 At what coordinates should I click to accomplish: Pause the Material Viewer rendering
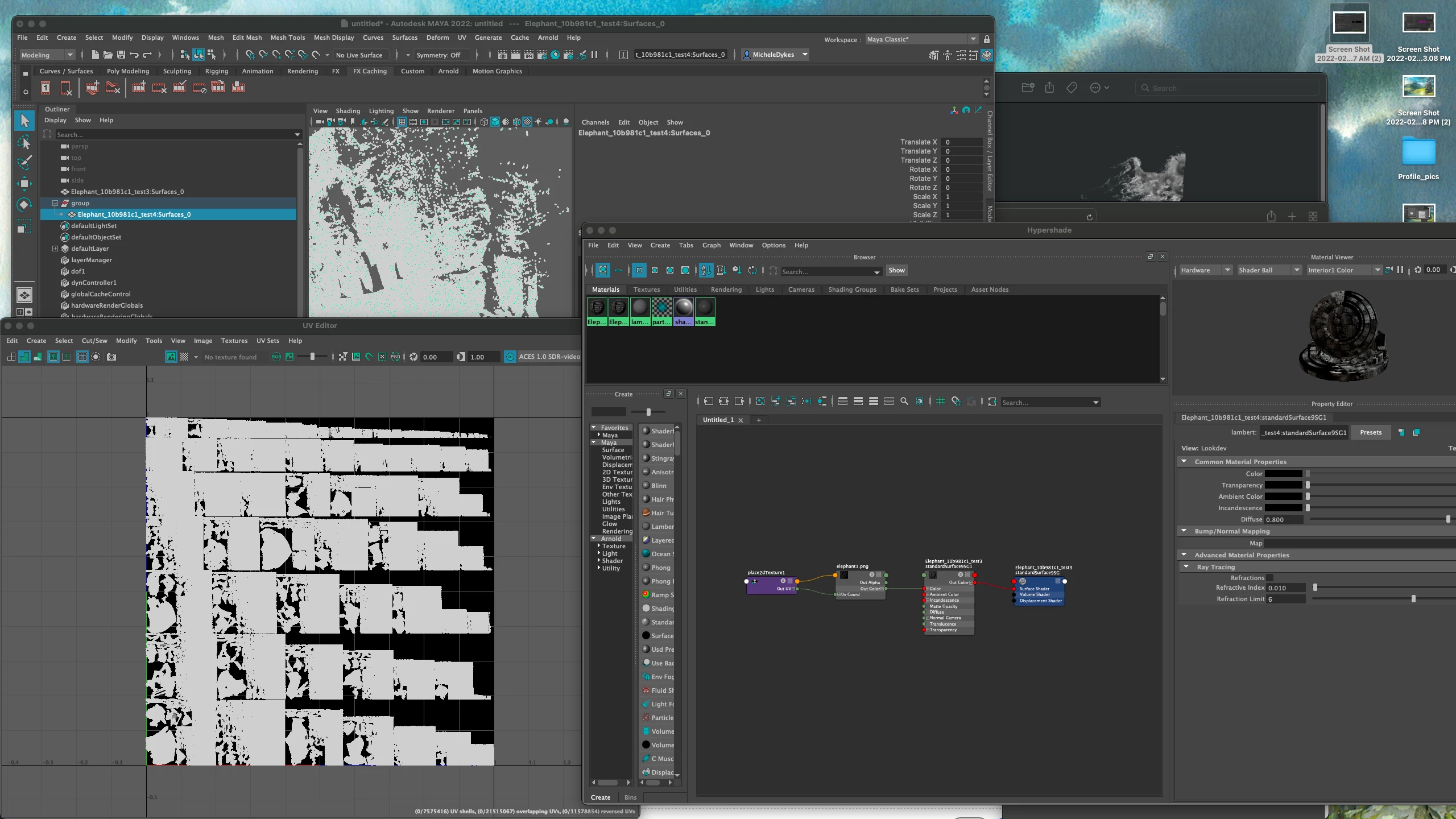tap(1400, 270)
